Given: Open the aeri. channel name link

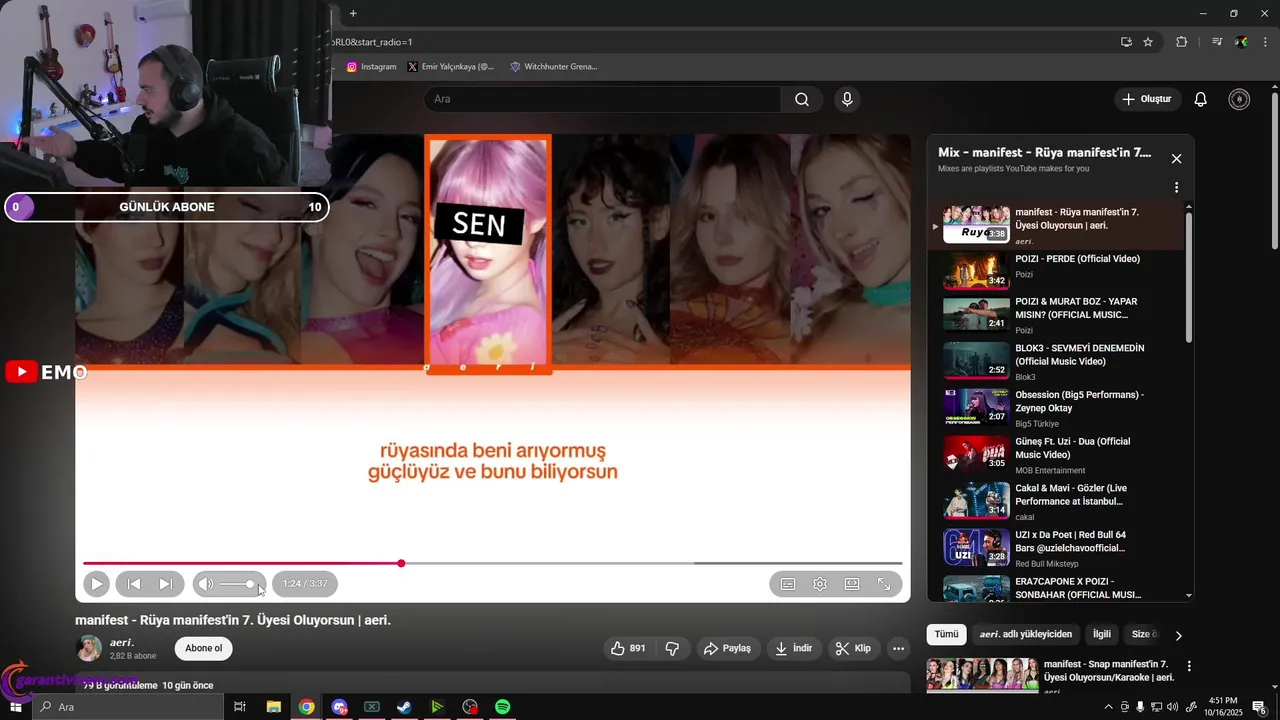Looking at the screenshot, I should (x=122, y=642).
